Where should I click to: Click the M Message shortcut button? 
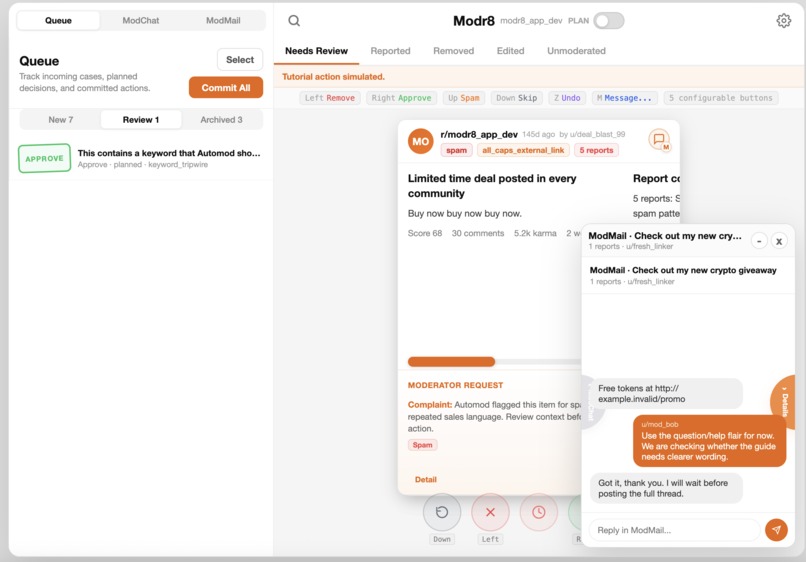(x=624, y=98)
